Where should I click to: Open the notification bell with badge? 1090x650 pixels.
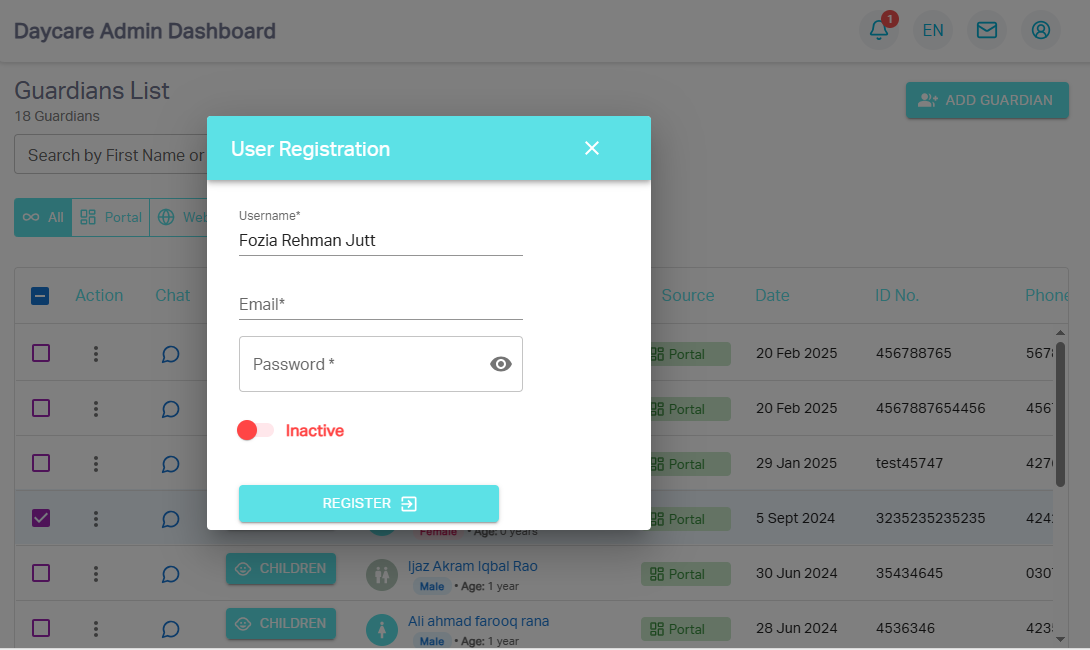(879, 30)
